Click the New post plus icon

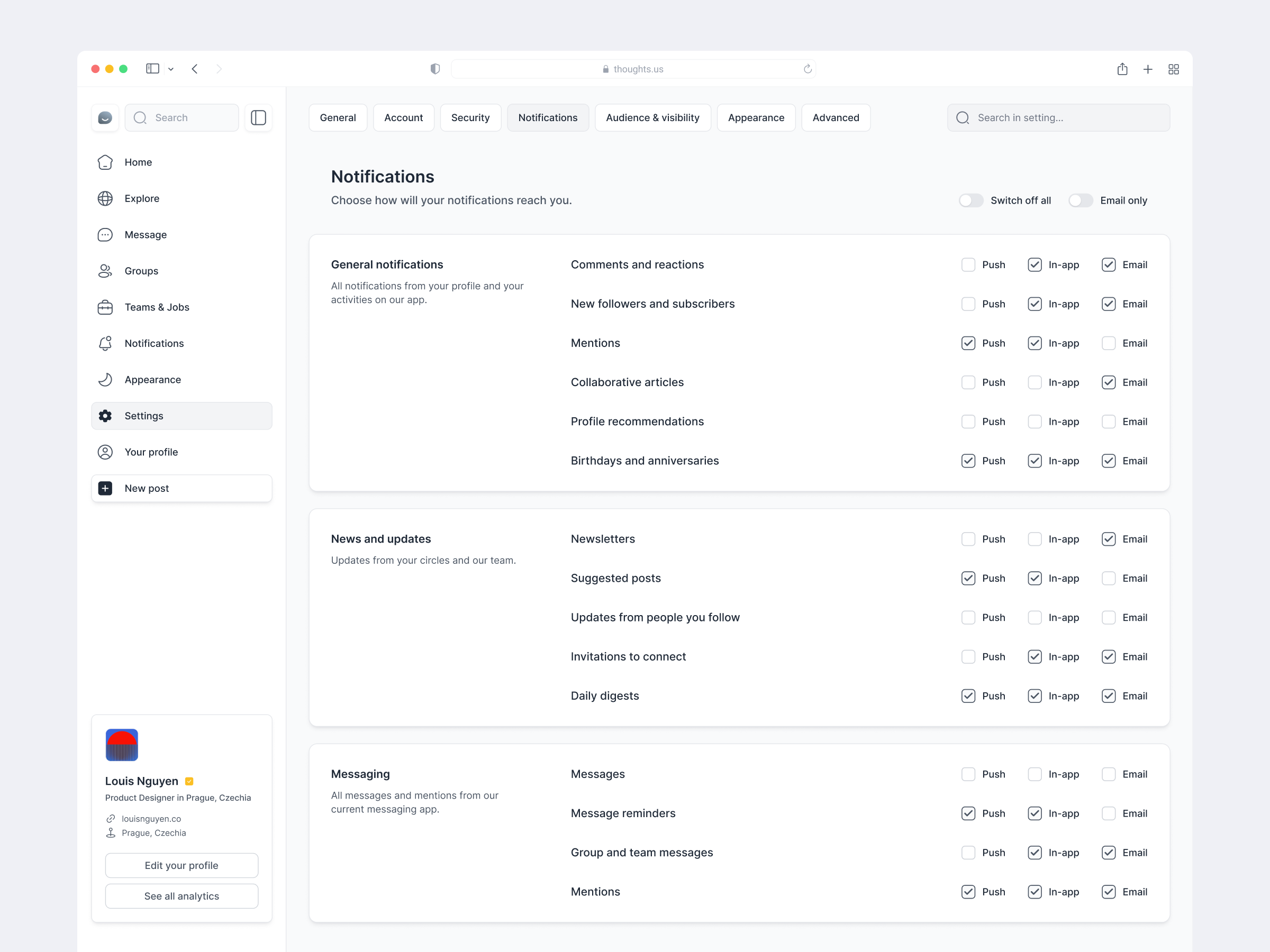pos(106,488)
